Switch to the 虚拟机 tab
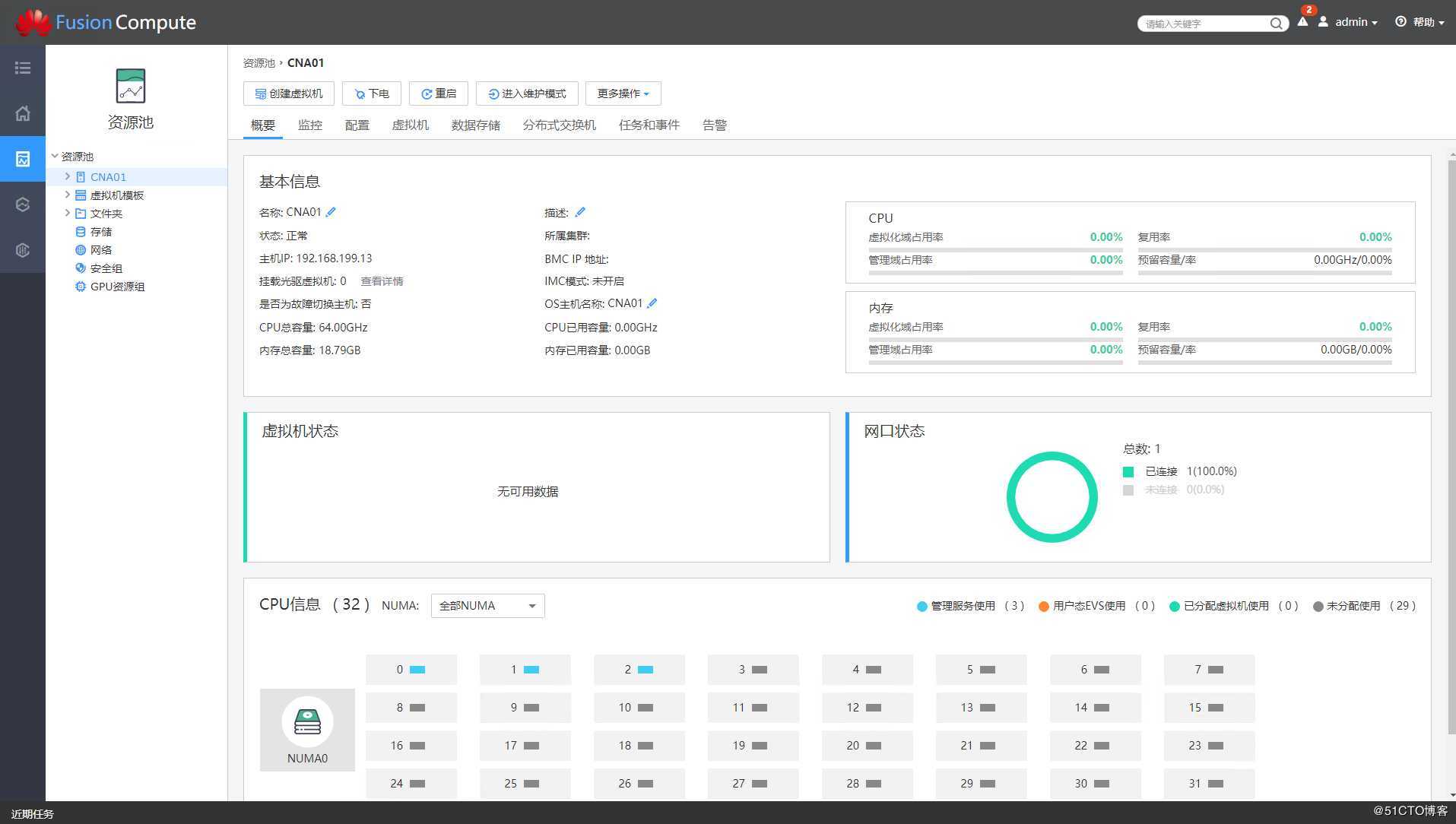The height and width of the screenshot is (824, 1456). pyautogui.click(x=411, y=125)
